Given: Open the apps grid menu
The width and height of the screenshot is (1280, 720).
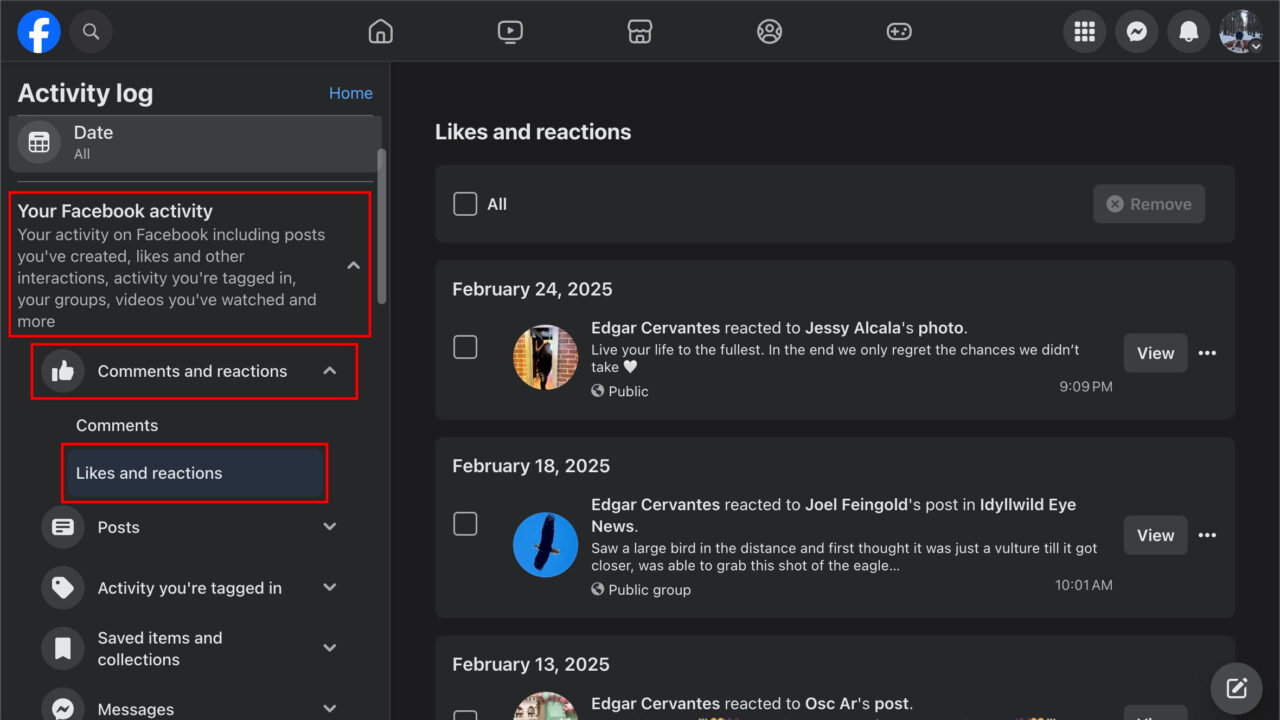Looking at the screenshot, I should 1084,31.
